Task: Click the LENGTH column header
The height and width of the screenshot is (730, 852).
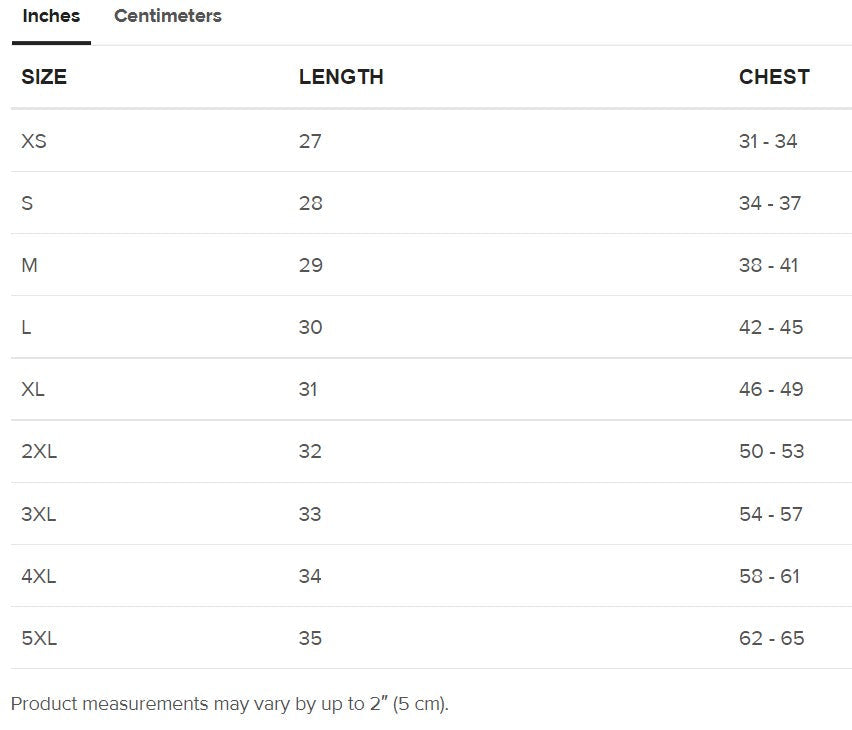Action: [341, 77]
